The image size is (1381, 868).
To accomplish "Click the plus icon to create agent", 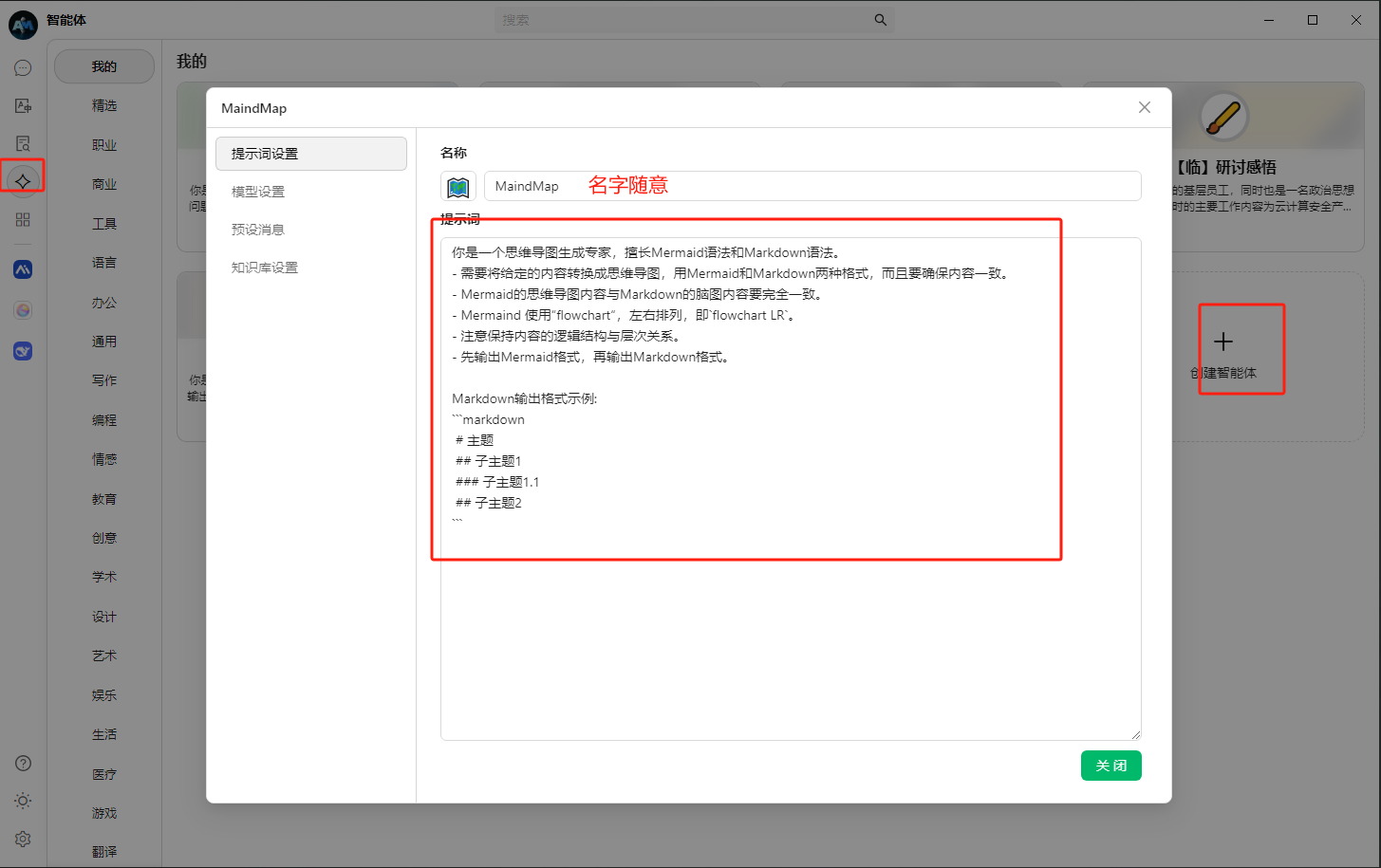I will click(x=1223, y=342).
